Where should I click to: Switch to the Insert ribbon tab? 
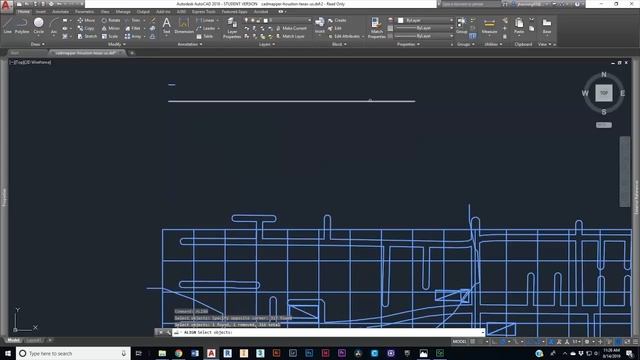pyautogui.click(x=41, y=11)
